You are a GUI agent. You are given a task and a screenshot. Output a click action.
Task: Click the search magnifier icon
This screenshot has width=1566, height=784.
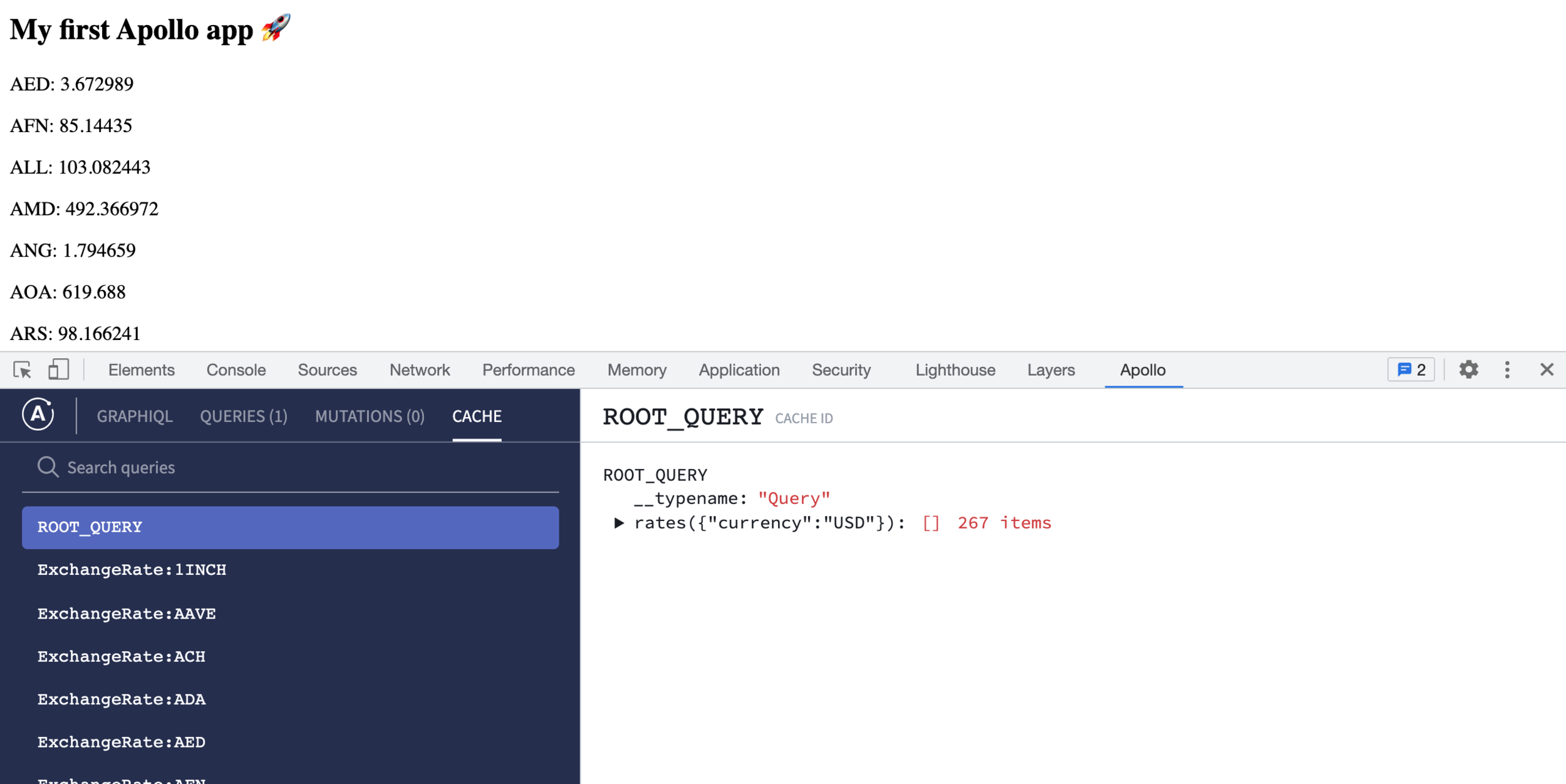click(48, 467)
